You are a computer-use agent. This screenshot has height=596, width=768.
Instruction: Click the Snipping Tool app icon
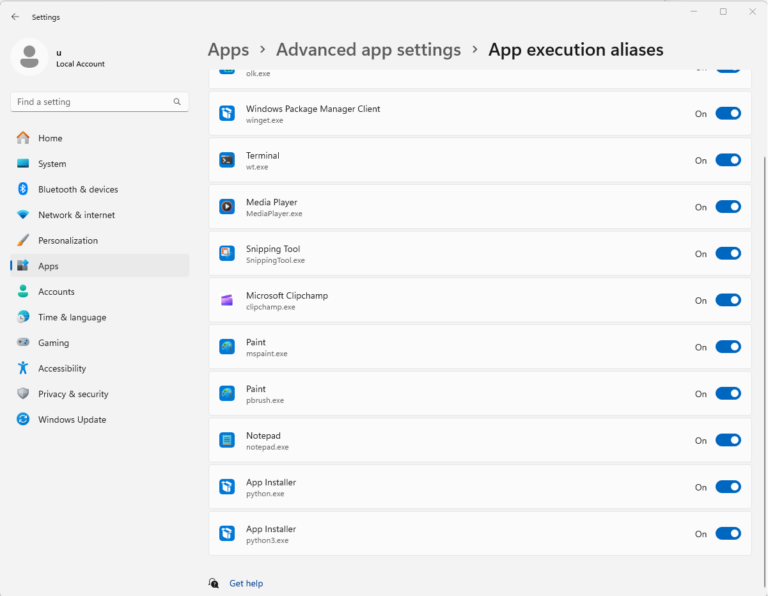coord(227,254)
